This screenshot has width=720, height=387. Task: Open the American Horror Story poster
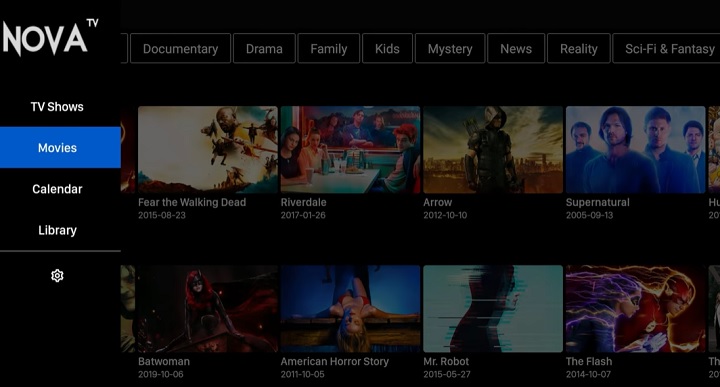(350, 308)
